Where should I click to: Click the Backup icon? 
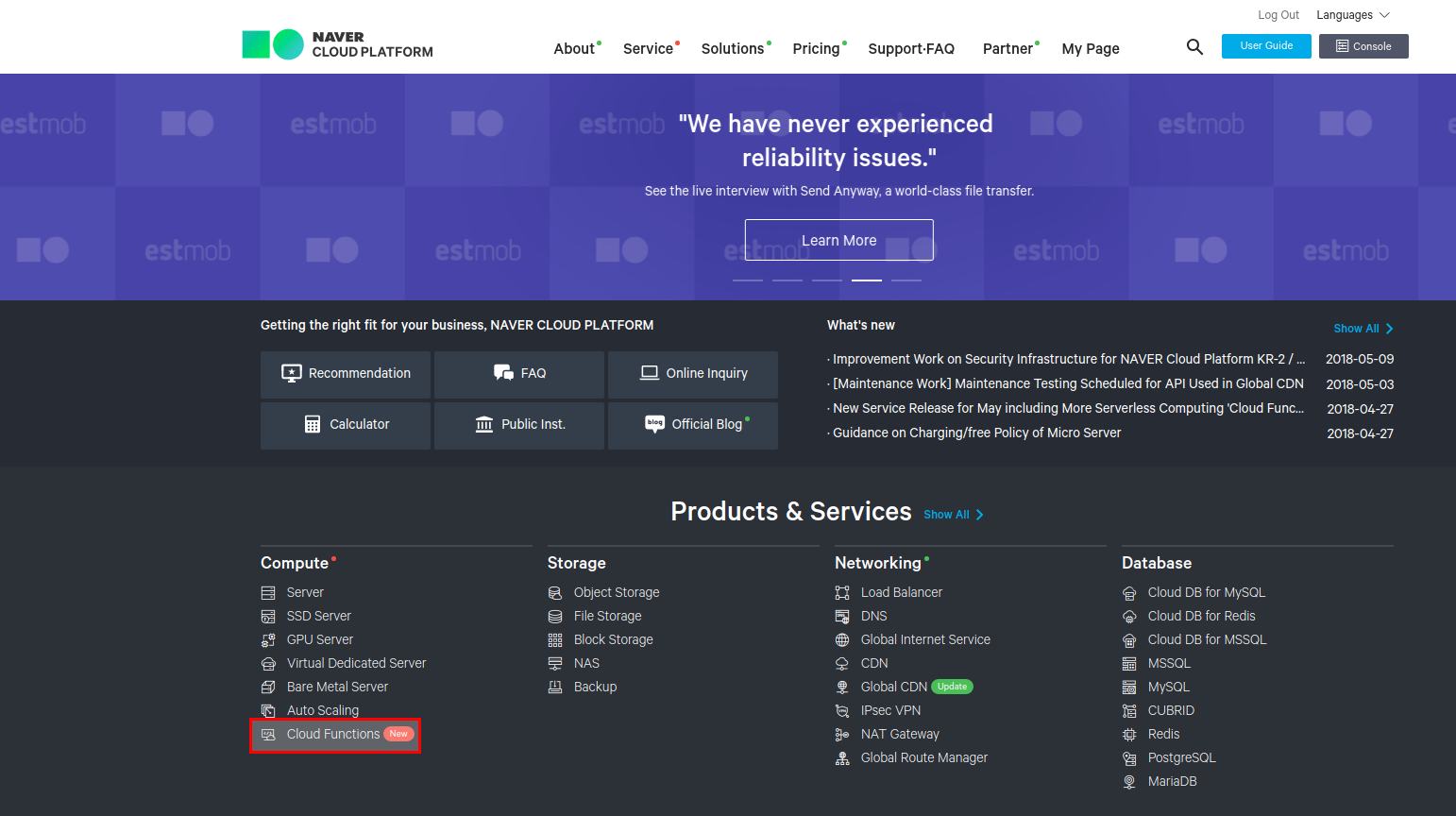(x=555, y=687)
